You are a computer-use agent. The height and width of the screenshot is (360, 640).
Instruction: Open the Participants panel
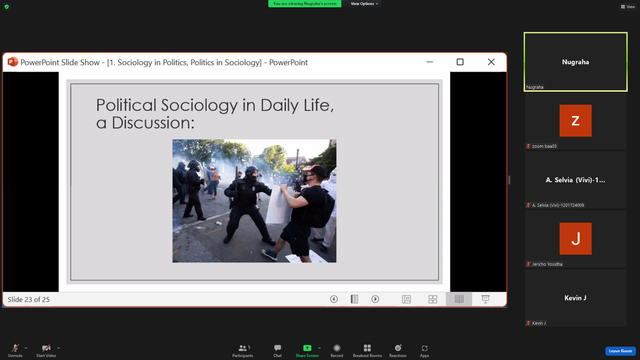[243, 350]
